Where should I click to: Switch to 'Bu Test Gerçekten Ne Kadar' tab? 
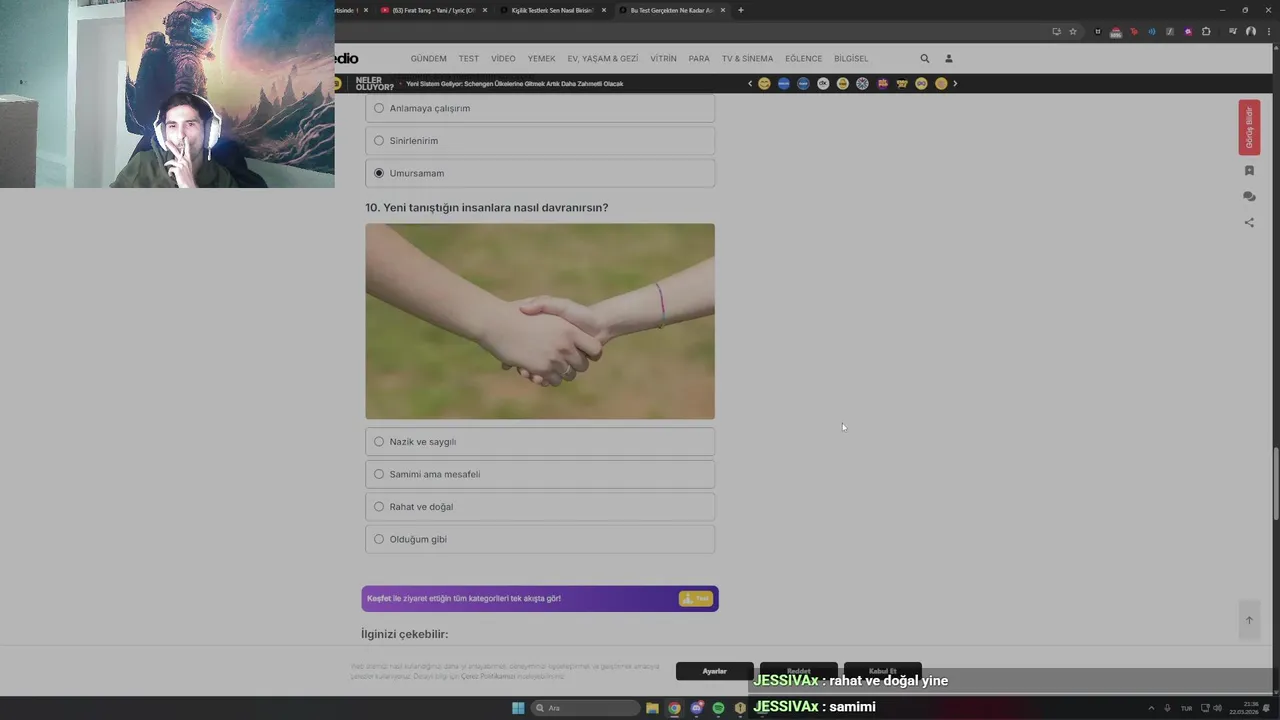(671, 10)
